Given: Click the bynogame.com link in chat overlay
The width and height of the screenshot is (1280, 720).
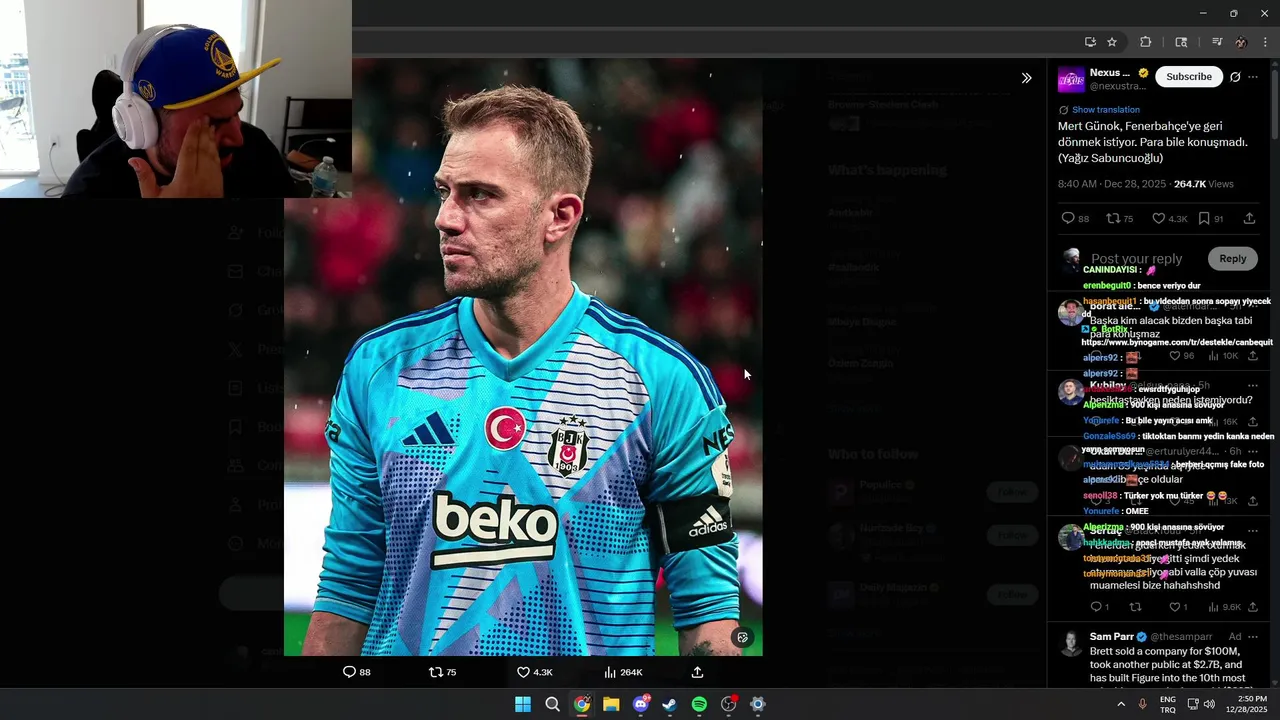Looking at the screenshot, I should (1177, 343).
